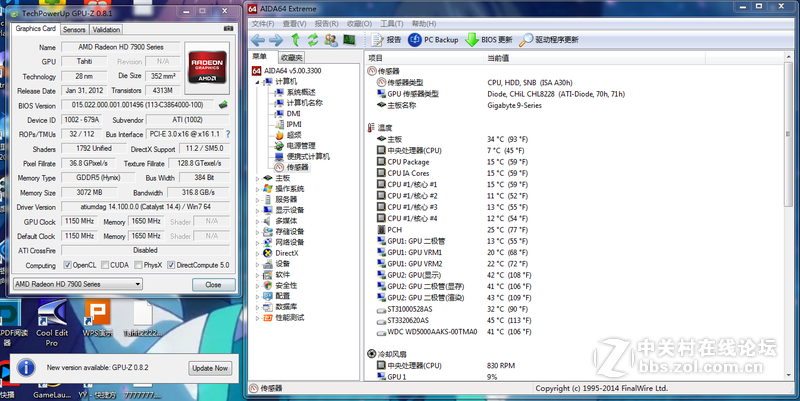Open WPS演示 desktop shortcut
The width and height of the screenshot is (800, 401).
click(x=97, y=318)
